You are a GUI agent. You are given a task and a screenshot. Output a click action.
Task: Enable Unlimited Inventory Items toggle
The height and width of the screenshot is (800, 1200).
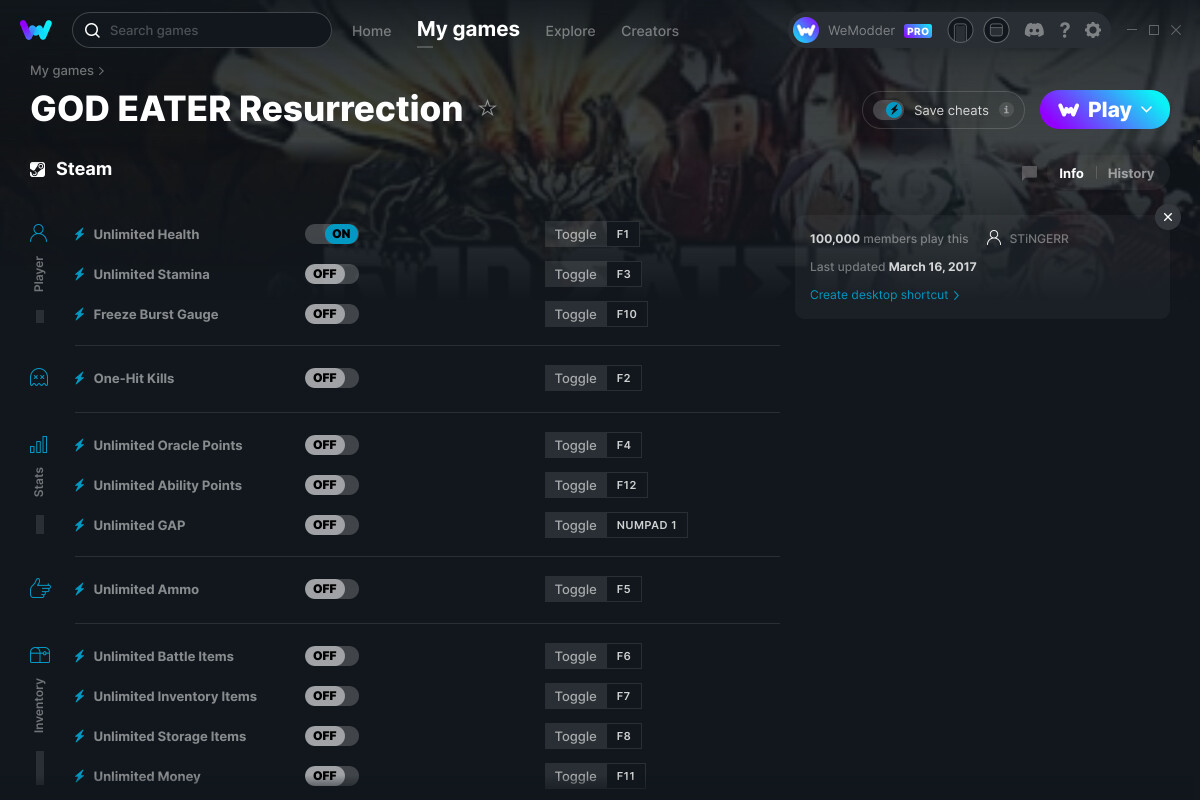[332, 696]
